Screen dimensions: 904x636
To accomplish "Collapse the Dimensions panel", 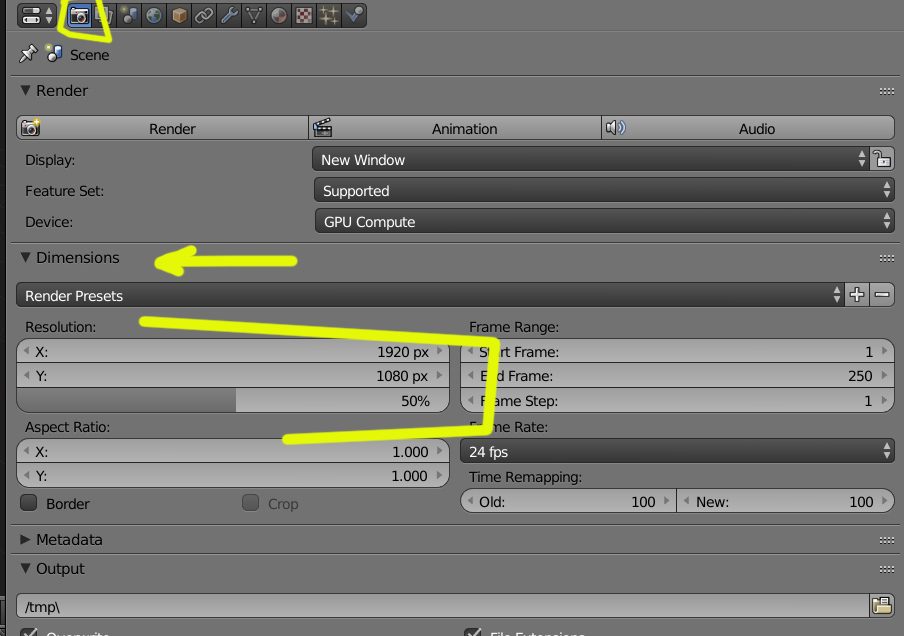I will click(x=25, y=258).
